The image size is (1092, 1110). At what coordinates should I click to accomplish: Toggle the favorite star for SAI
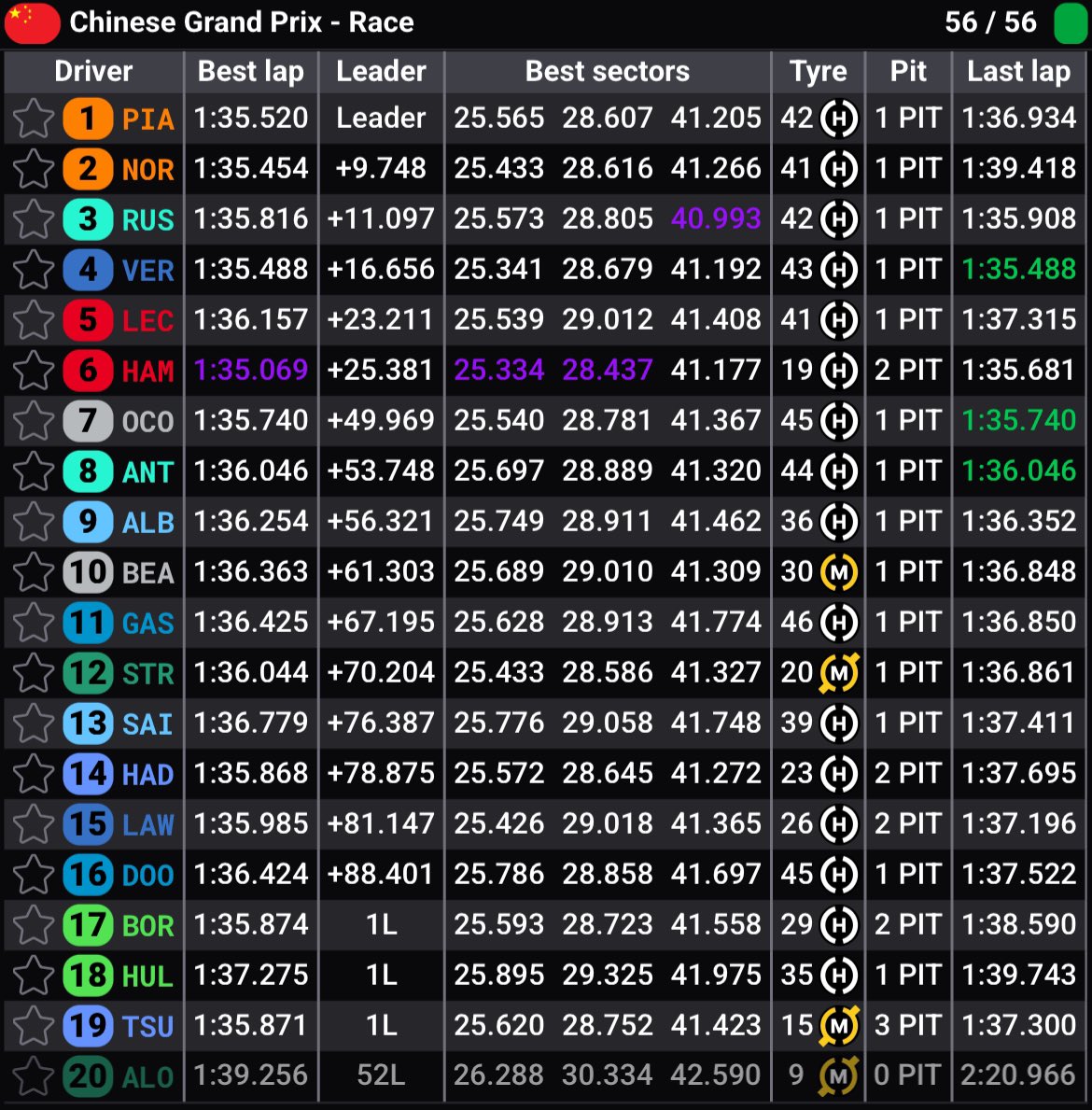pos(34,724)
